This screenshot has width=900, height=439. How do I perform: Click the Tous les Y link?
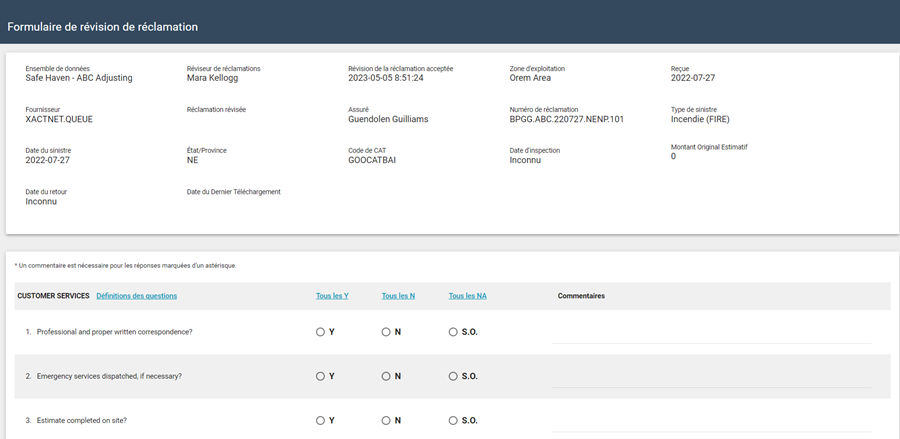click(332, 296)
